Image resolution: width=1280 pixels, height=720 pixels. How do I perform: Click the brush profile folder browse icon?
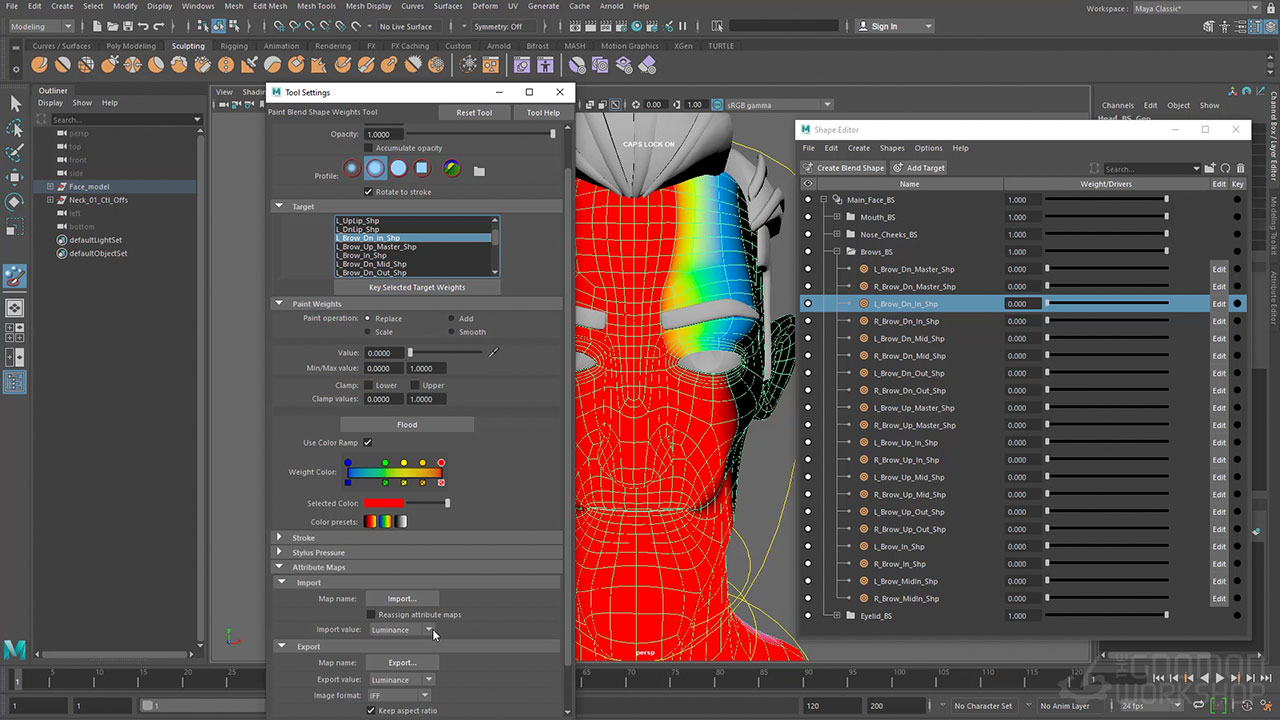[479, 171]
